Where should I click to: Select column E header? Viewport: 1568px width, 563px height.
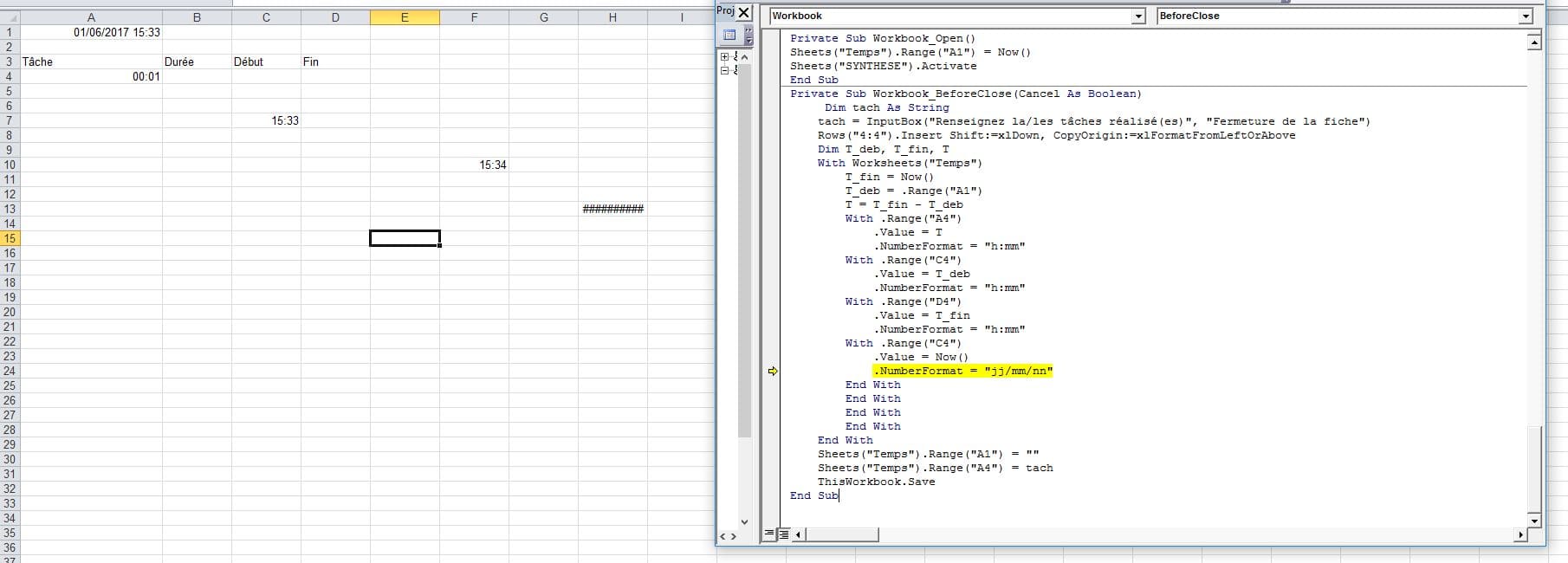tap(405, 17)
